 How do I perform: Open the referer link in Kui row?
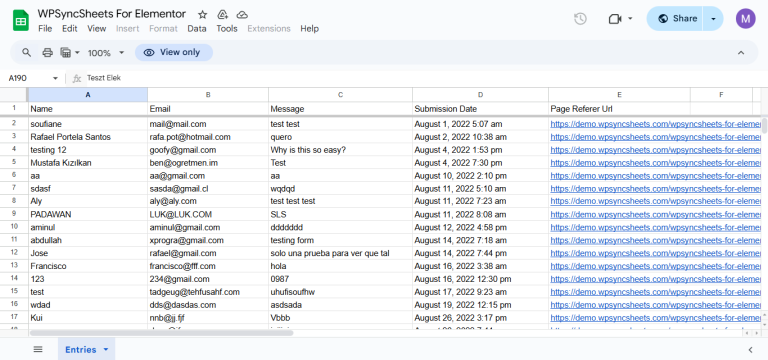(655, 318)
